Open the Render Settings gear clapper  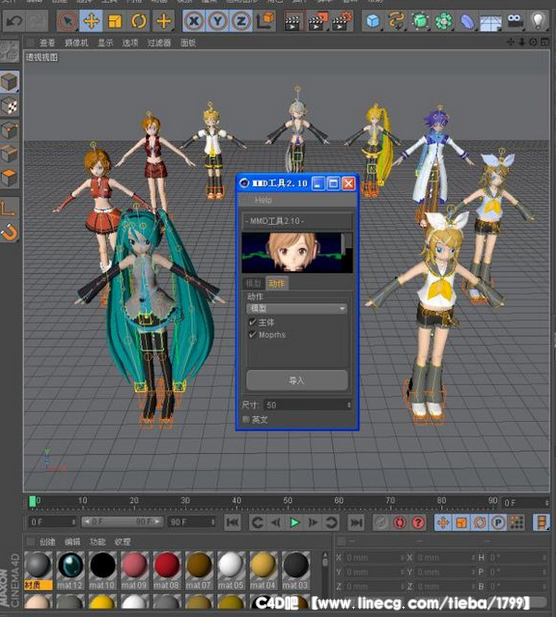pyautogui.click(x=342, y=21)
